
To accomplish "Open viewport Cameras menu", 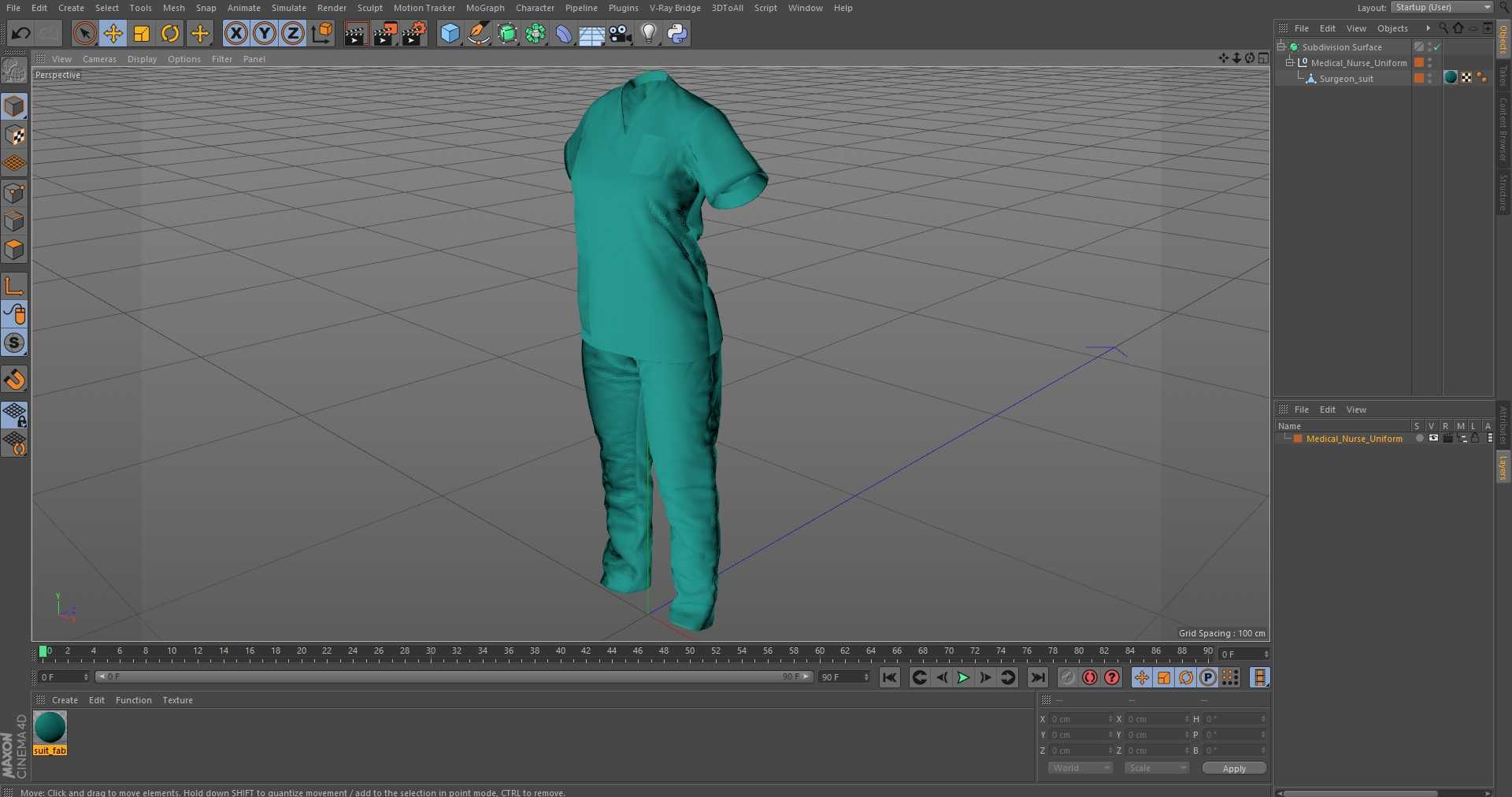I will (99, 59).
